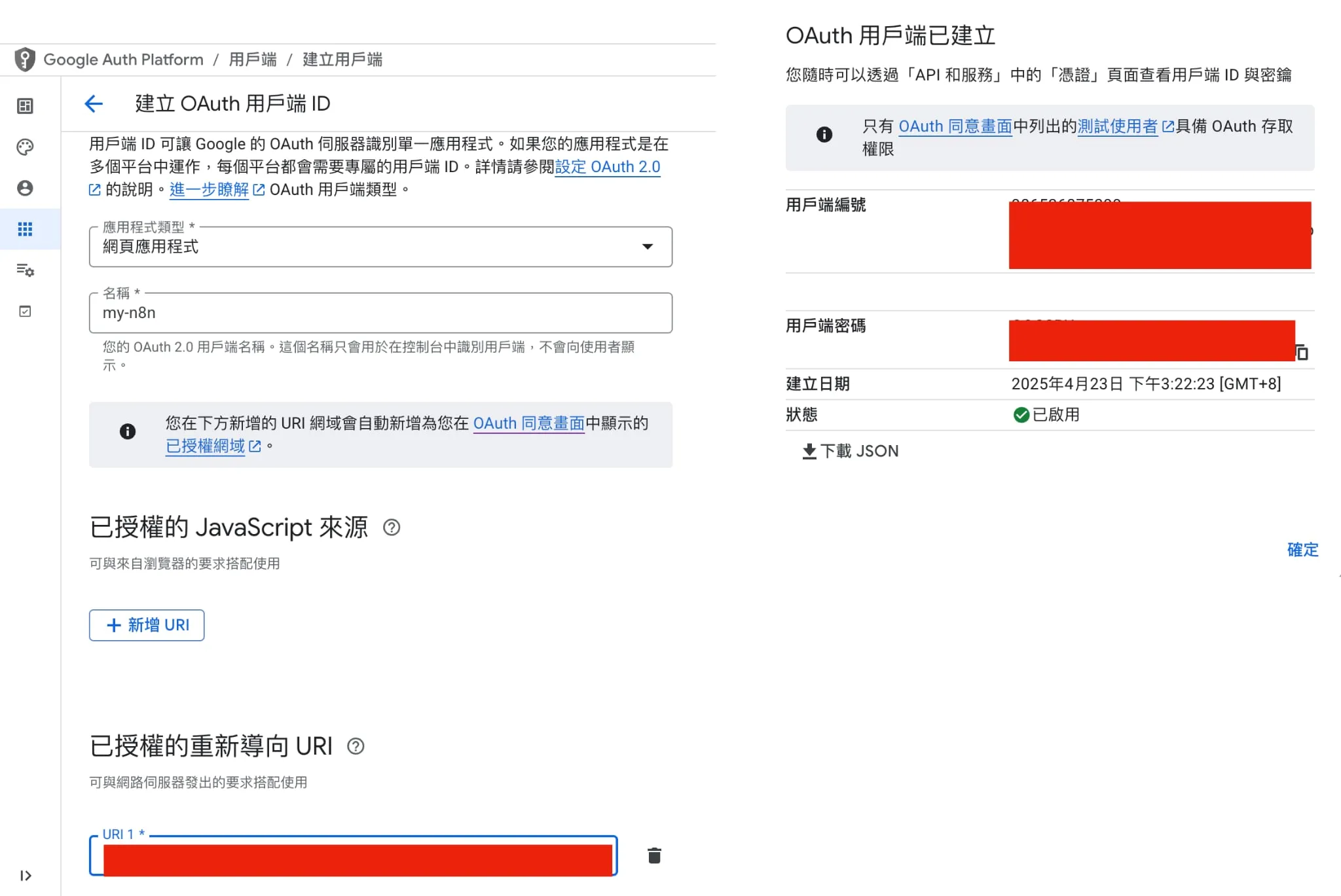Open OAuth 同意畫面 link in dialog

pyautogui.click(x=955, y=126)
